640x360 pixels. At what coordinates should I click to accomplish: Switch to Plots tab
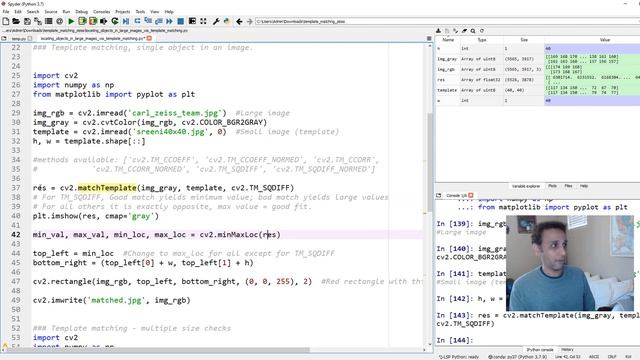pos(552,186)
